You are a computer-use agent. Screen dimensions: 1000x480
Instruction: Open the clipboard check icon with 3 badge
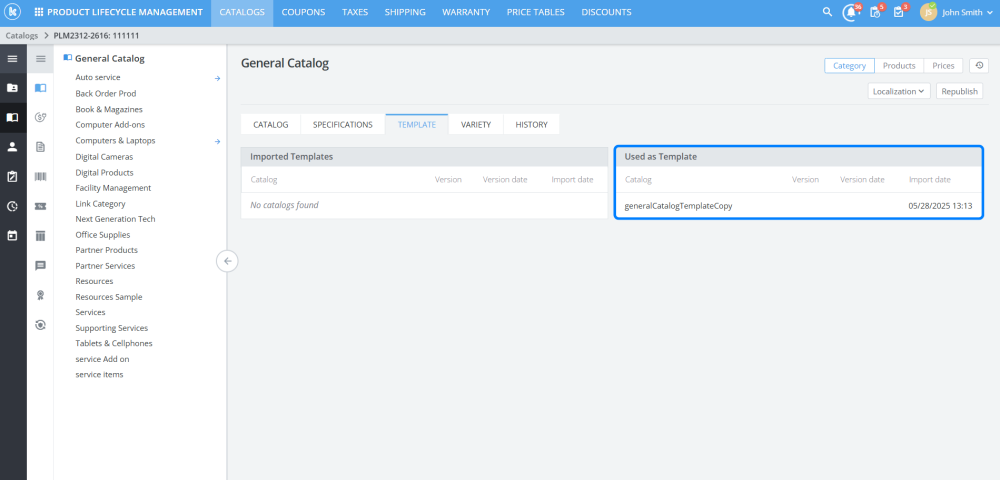[899, 12]
